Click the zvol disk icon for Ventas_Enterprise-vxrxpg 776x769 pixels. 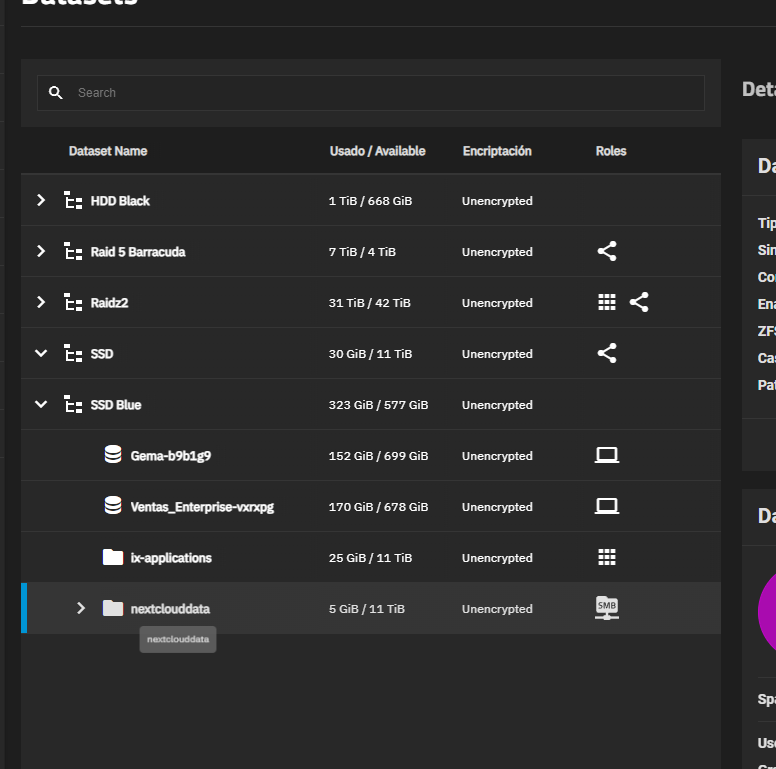[x=113, y=505]
